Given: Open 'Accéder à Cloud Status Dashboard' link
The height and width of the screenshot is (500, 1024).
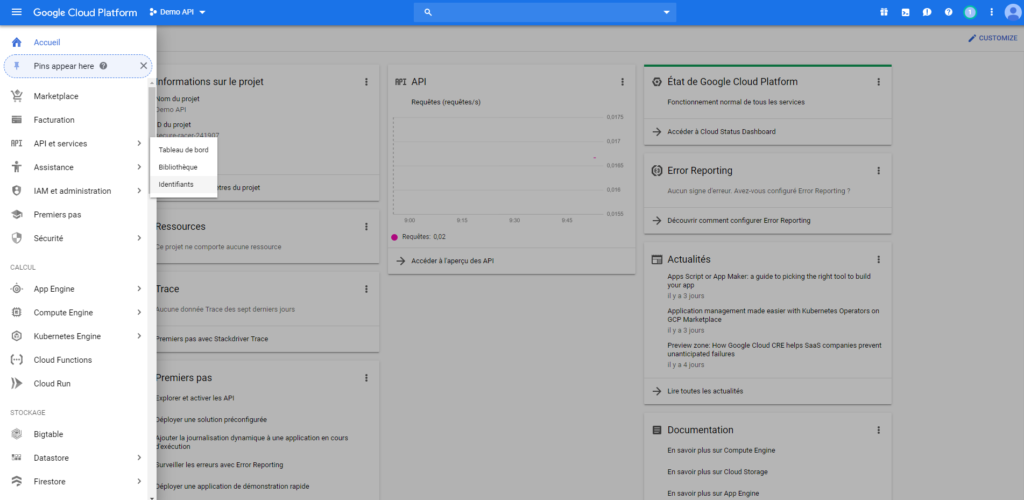Looking at the screenshot, I should [x=720, y=131].
